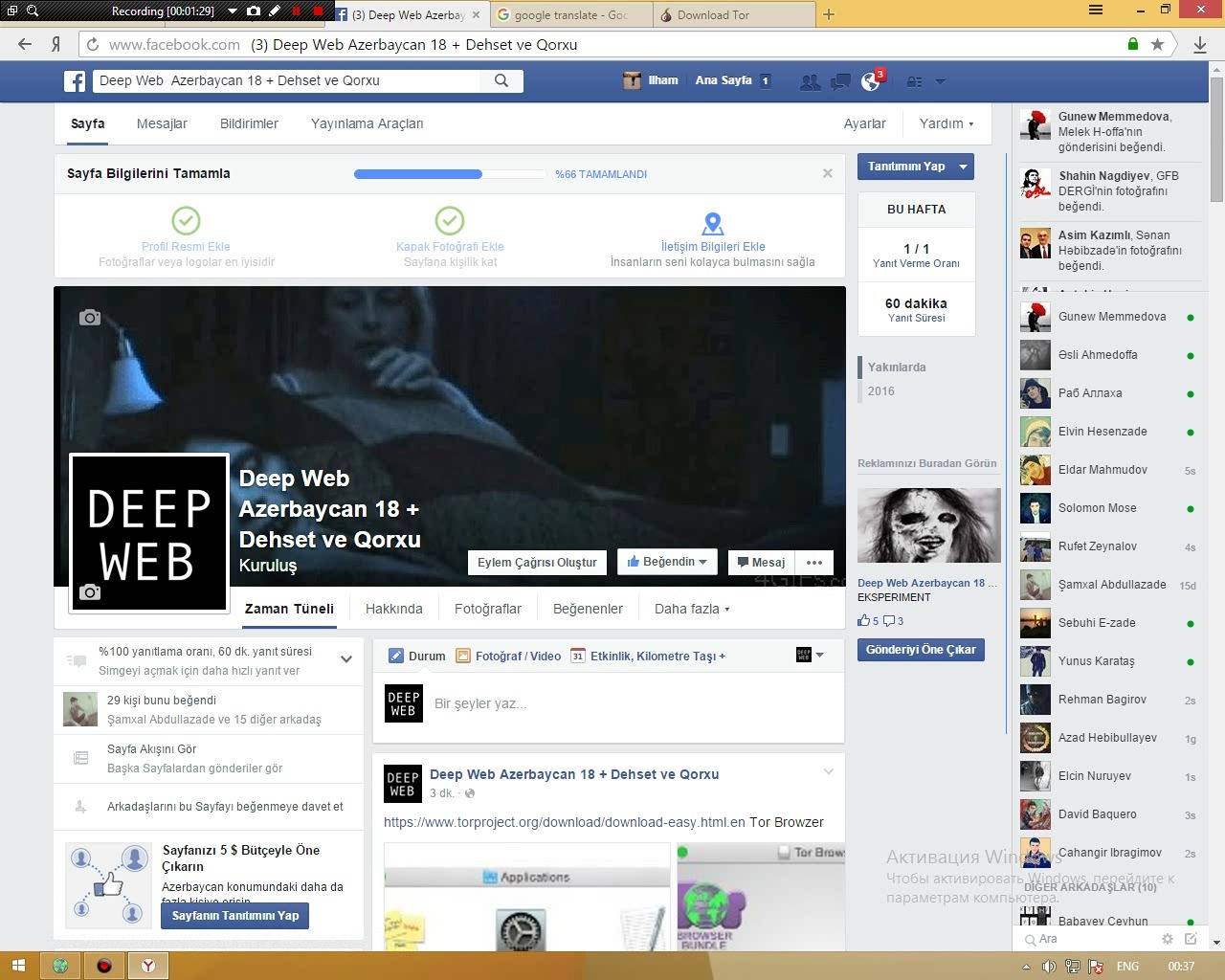Open the Hakkında page tab

[x=393, y=609]
